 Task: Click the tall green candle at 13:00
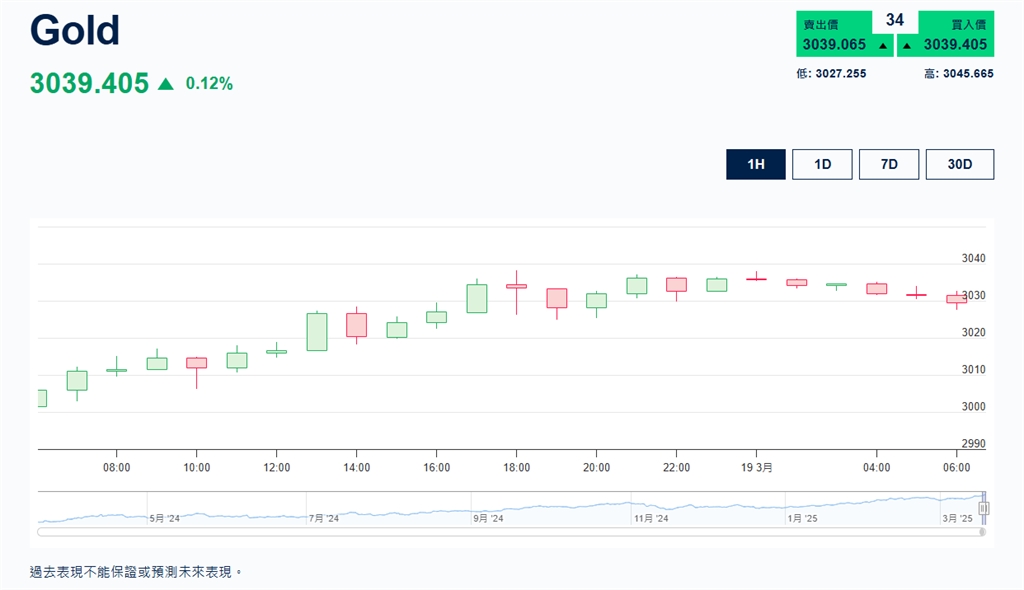point(317,331)
